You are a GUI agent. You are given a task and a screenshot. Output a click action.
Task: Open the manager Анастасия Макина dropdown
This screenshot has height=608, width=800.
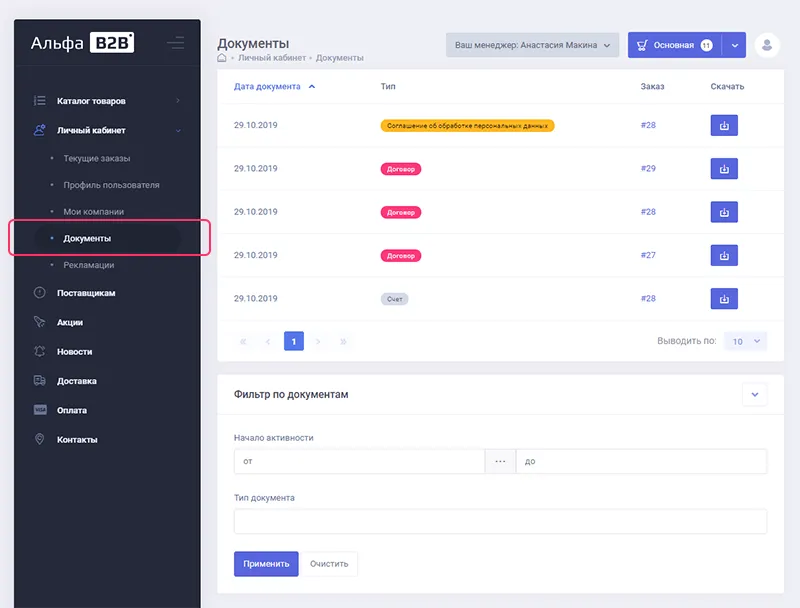click(532, 45)
